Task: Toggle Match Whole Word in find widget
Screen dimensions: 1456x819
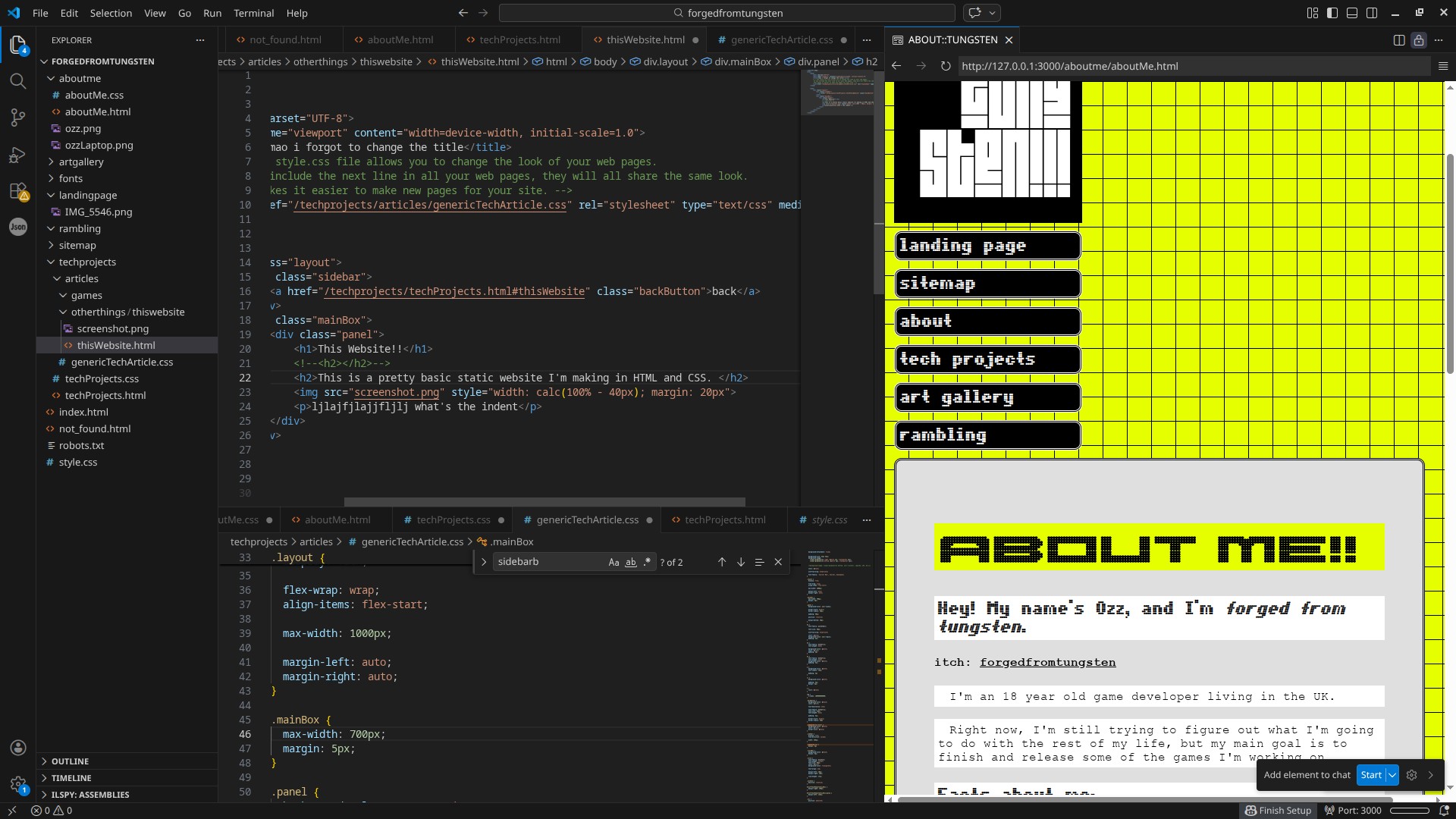Action: pos(630,562)
